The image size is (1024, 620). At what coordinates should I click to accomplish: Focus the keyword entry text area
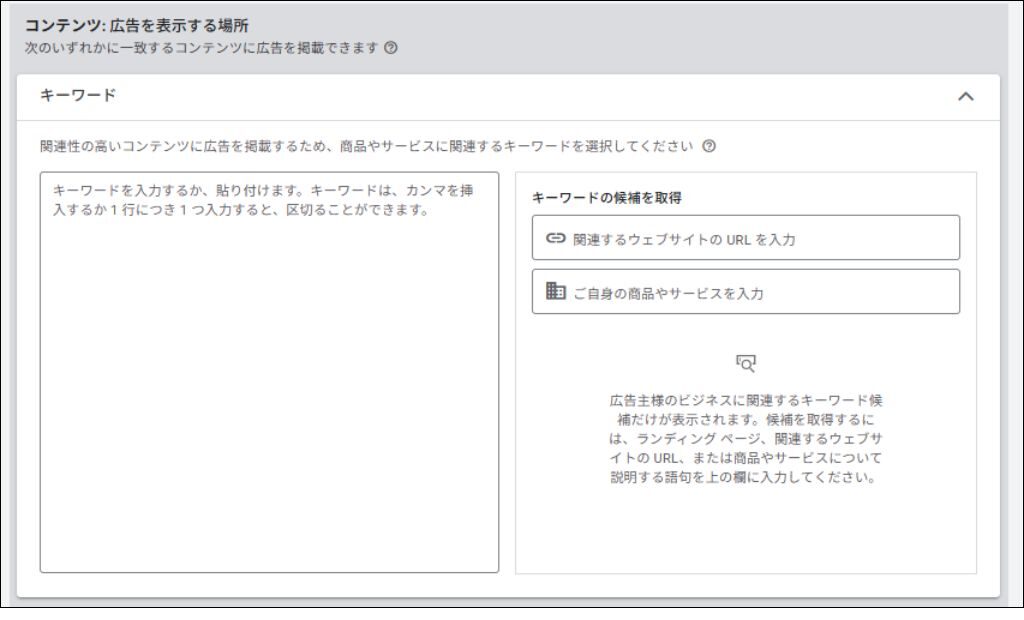coord(269,372)
